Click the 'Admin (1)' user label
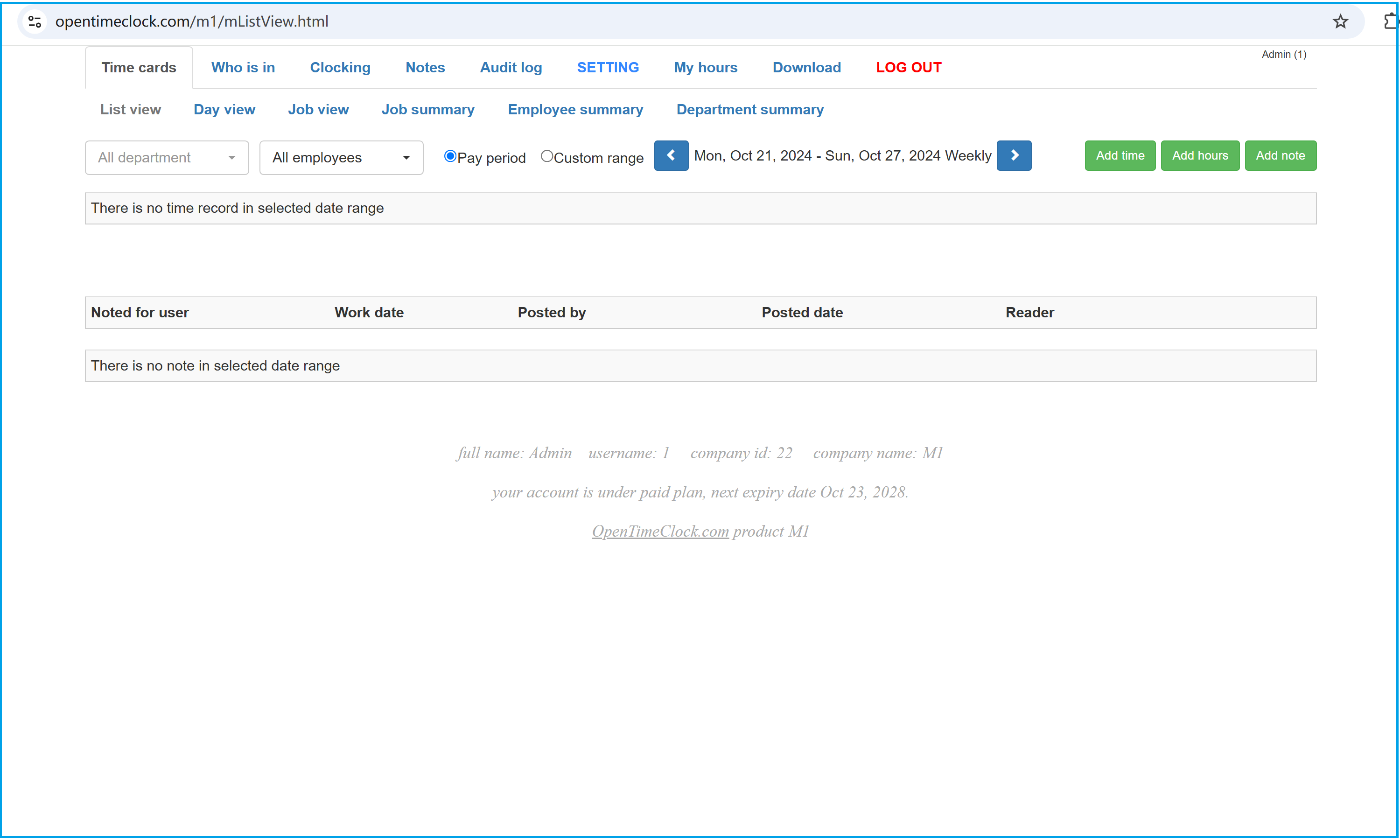 (1283, 54)
